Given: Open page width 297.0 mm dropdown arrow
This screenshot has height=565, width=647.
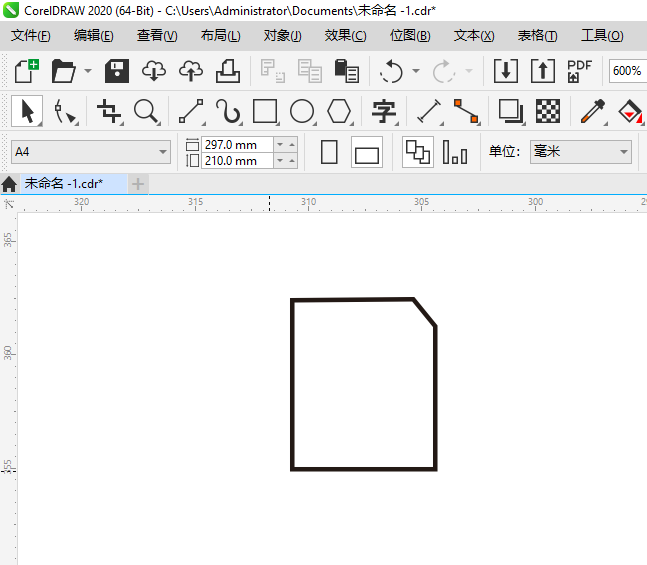Looking at the screenshot, I should click(280, 144).
